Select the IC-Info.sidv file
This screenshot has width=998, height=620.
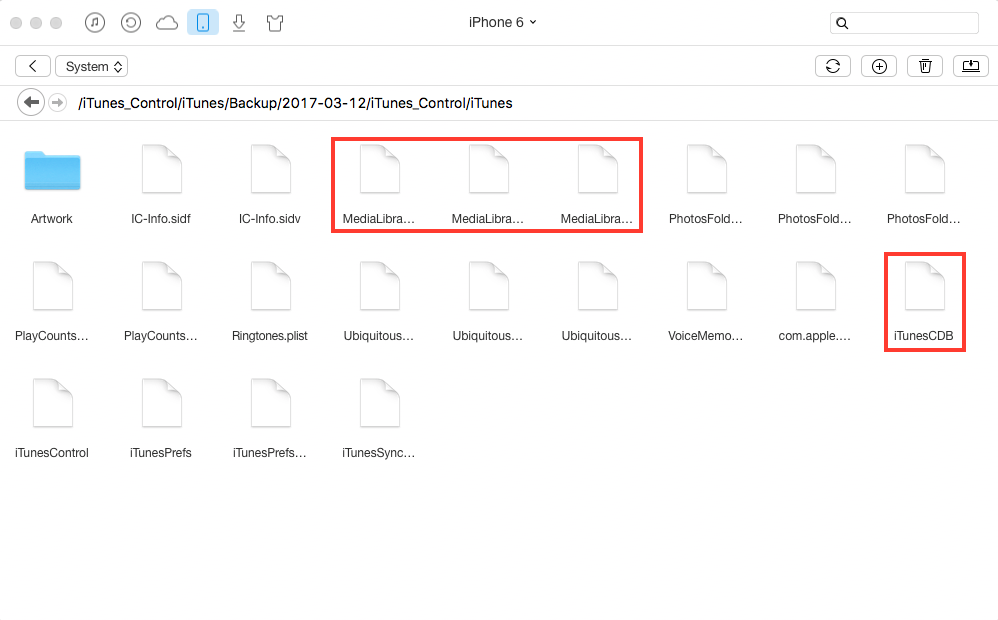[270, 186]
